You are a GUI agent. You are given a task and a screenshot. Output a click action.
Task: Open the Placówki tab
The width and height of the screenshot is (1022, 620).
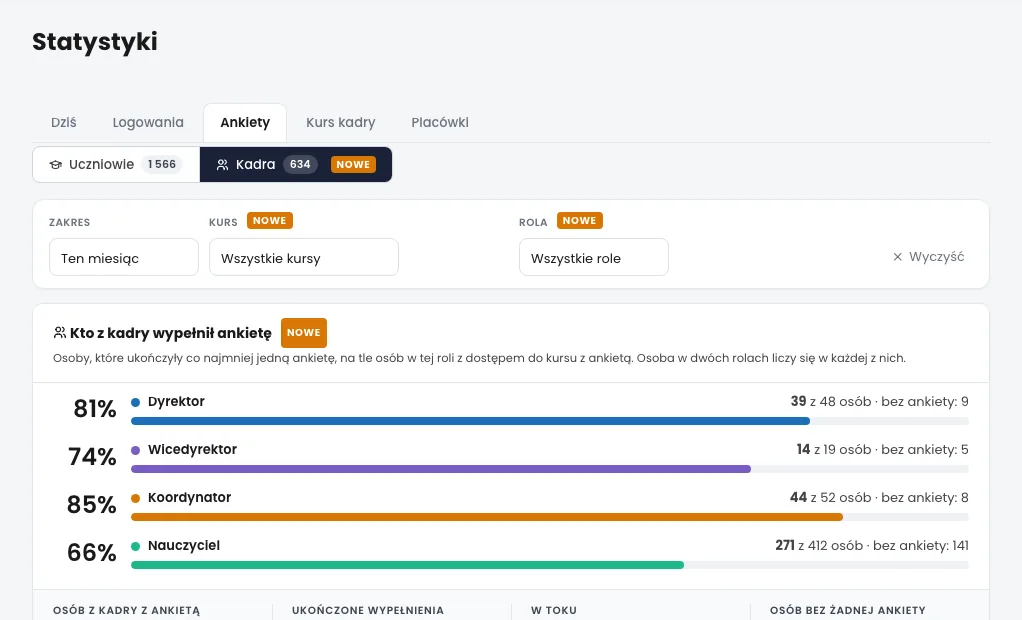(440, 123)
